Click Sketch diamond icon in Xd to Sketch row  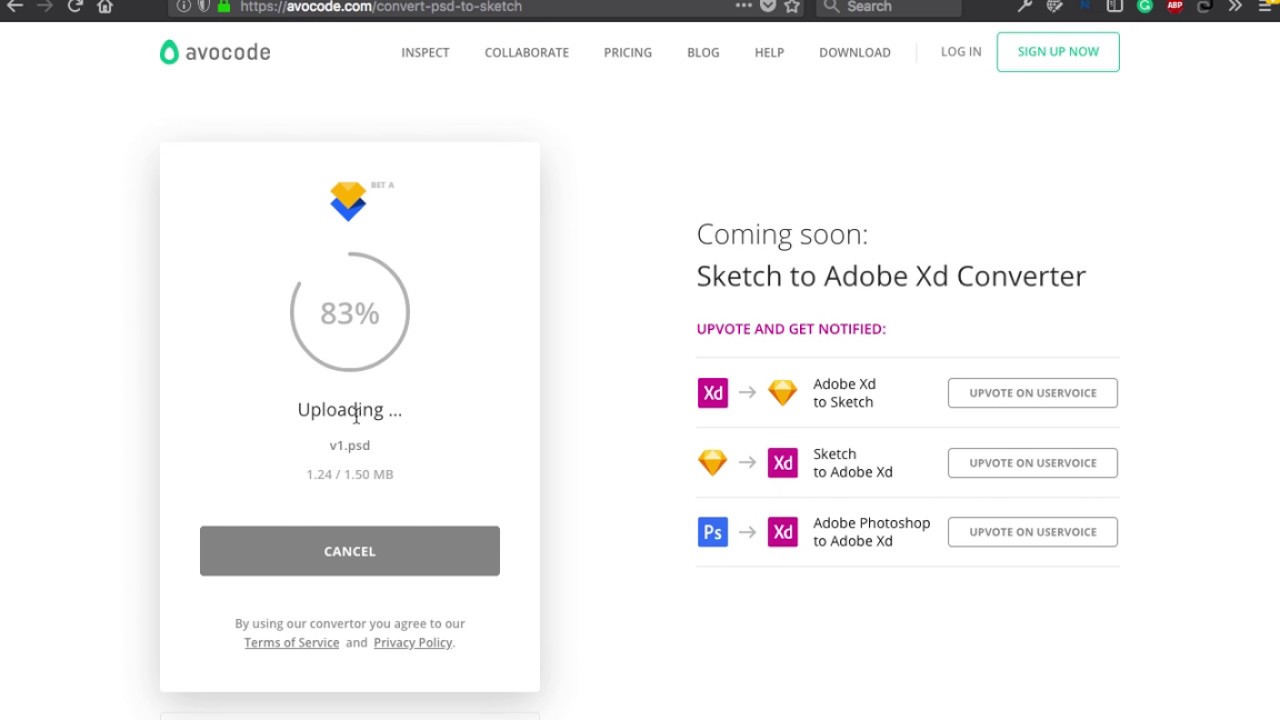pyautogui.click(x=782, y=393)
